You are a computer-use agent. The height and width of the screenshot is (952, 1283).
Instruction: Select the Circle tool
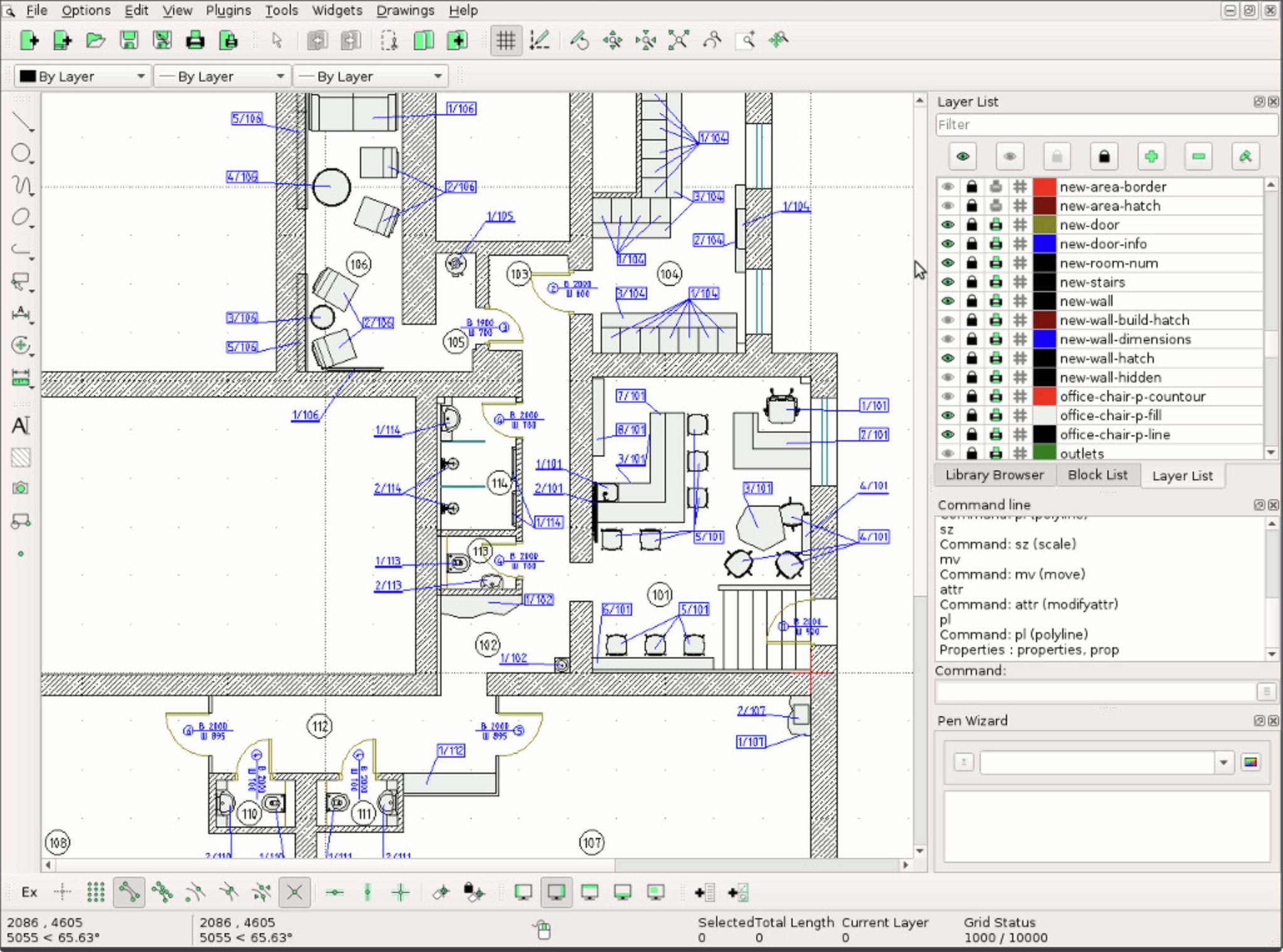click(21, 152)
